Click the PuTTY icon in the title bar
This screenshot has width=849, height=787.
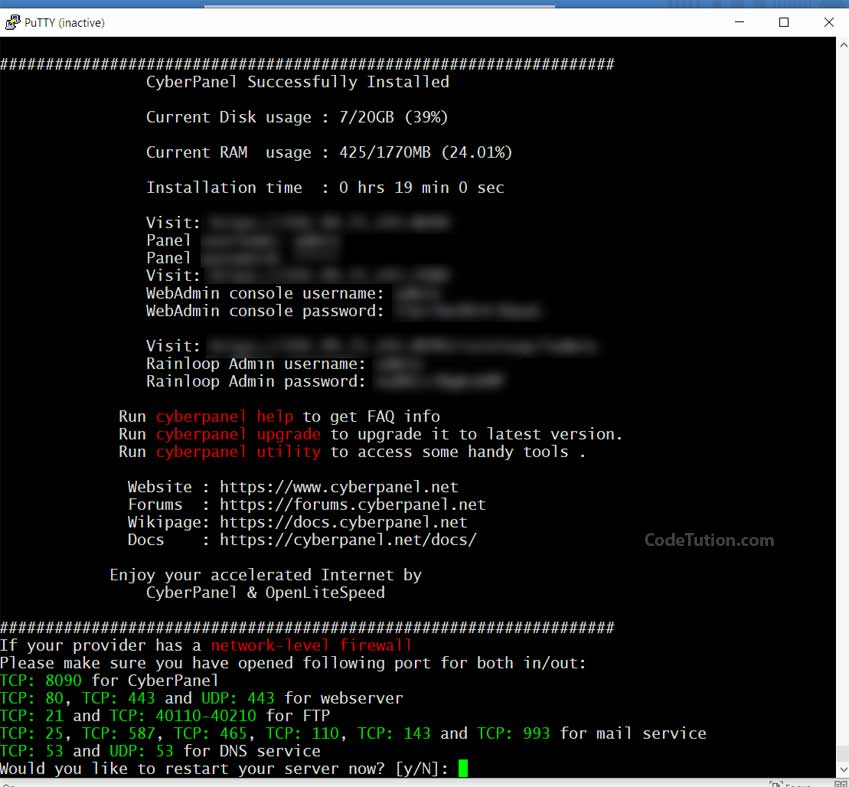click(x=12, y=22)
